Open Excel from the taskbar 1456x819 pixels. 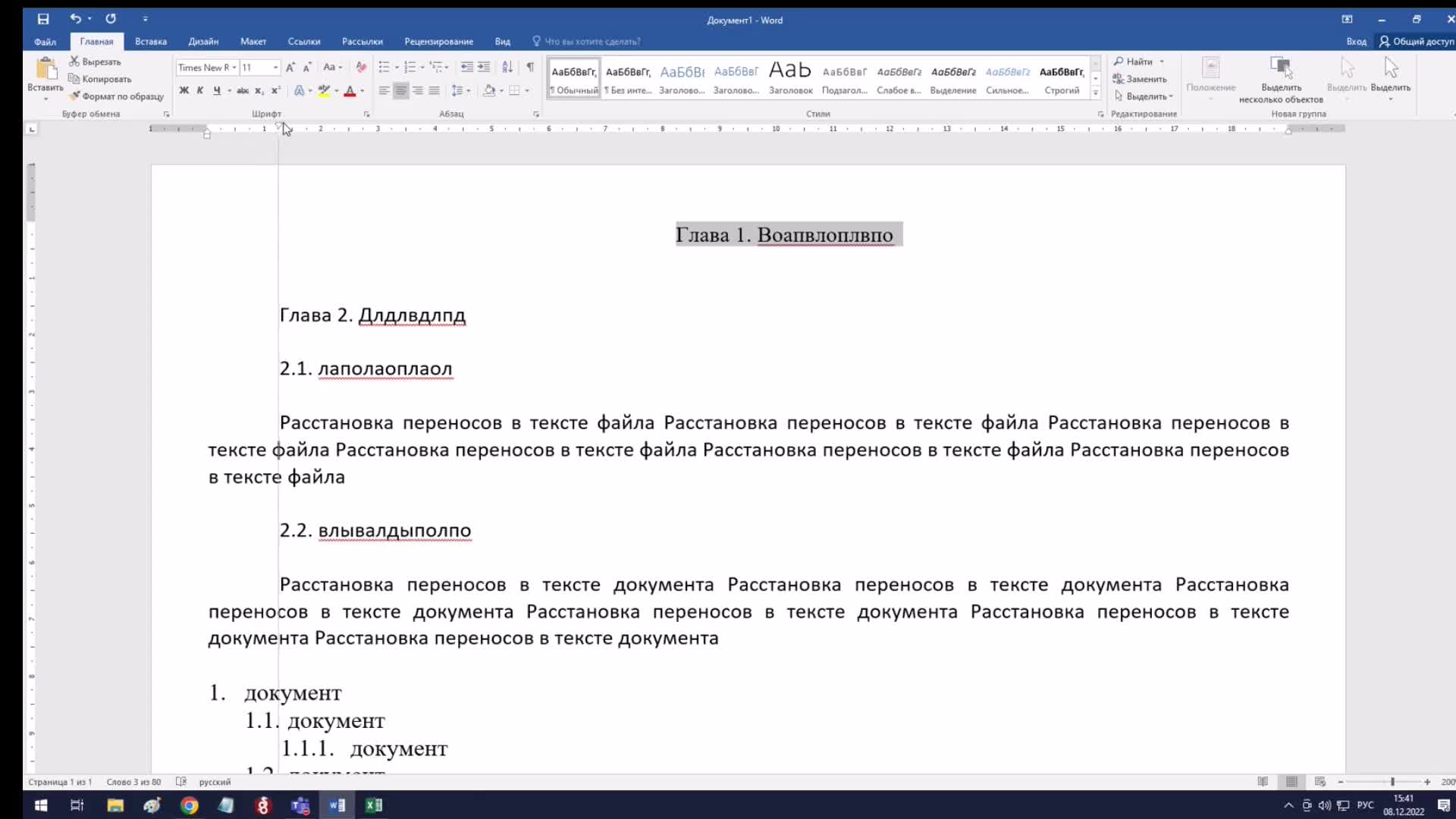pos(374,805)
